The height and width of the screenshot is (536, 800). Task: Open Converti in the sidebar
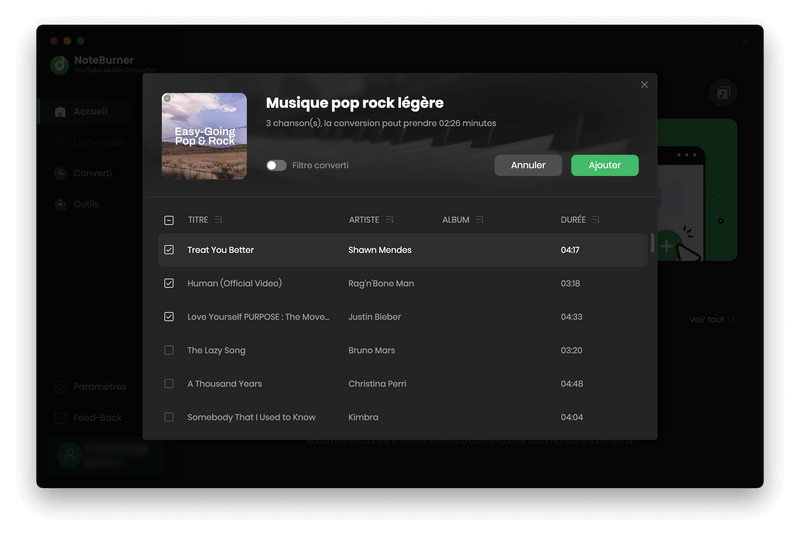coord(83,173)
